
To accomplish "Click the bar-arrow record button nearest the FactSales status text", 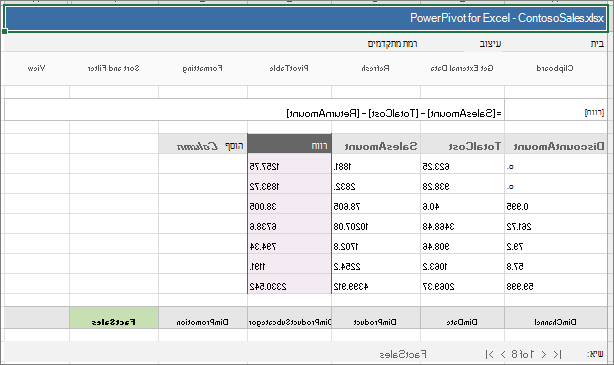I will point(489,354).
